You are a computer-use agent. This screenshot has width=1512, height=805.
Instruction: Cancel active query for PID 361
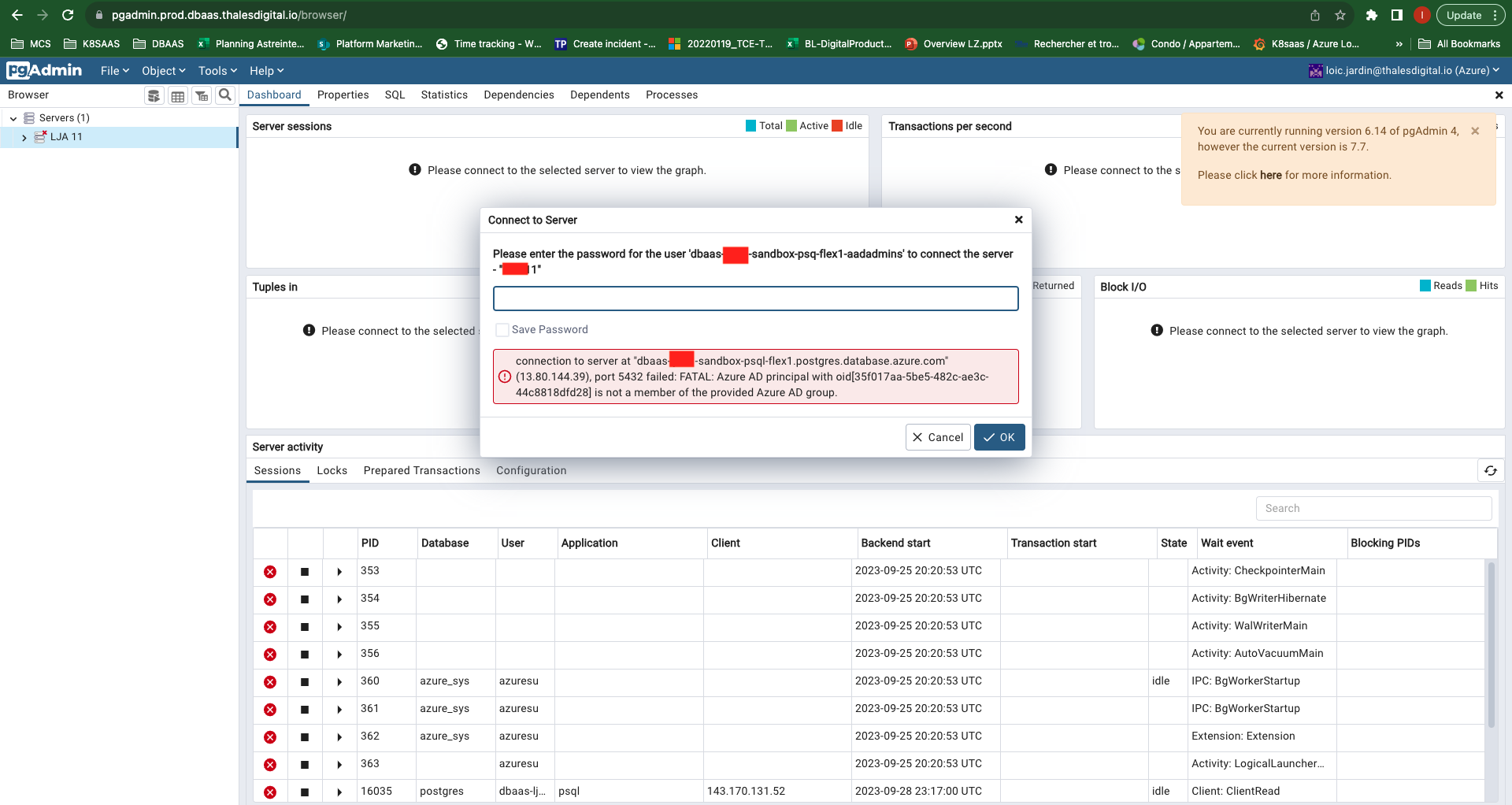pos(305,710)
